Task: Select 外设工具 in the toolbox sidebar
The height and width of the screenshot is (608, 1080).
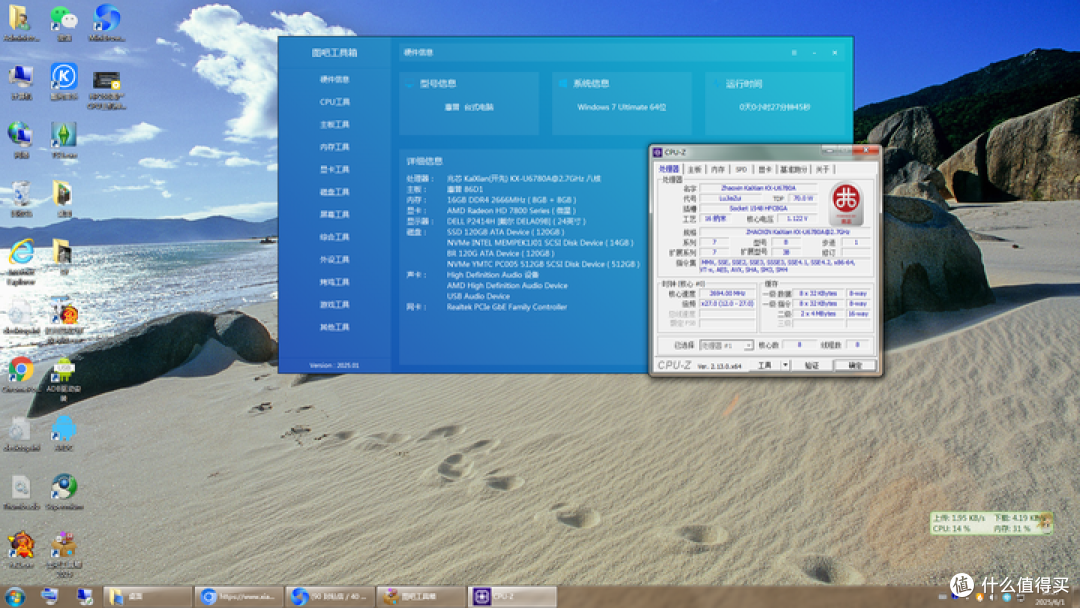Action: (335, 260)
